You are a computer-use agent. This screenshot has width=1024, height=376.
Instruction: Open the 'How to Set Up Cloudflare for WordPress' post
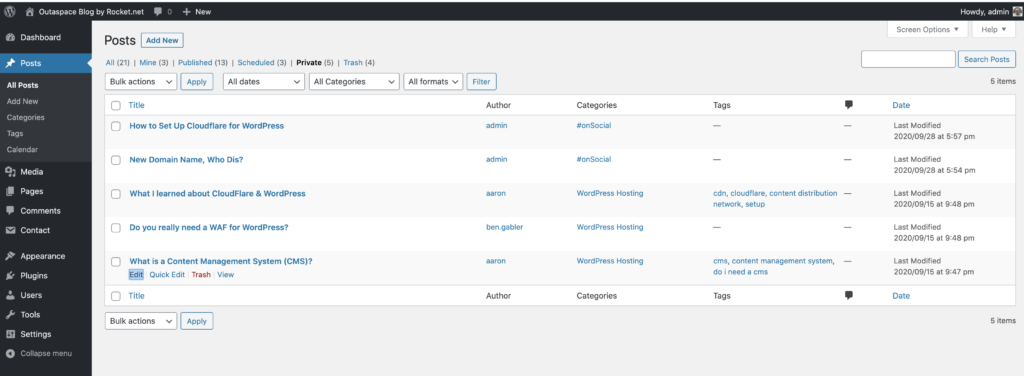pyautogui.click(x=206, y=125)
